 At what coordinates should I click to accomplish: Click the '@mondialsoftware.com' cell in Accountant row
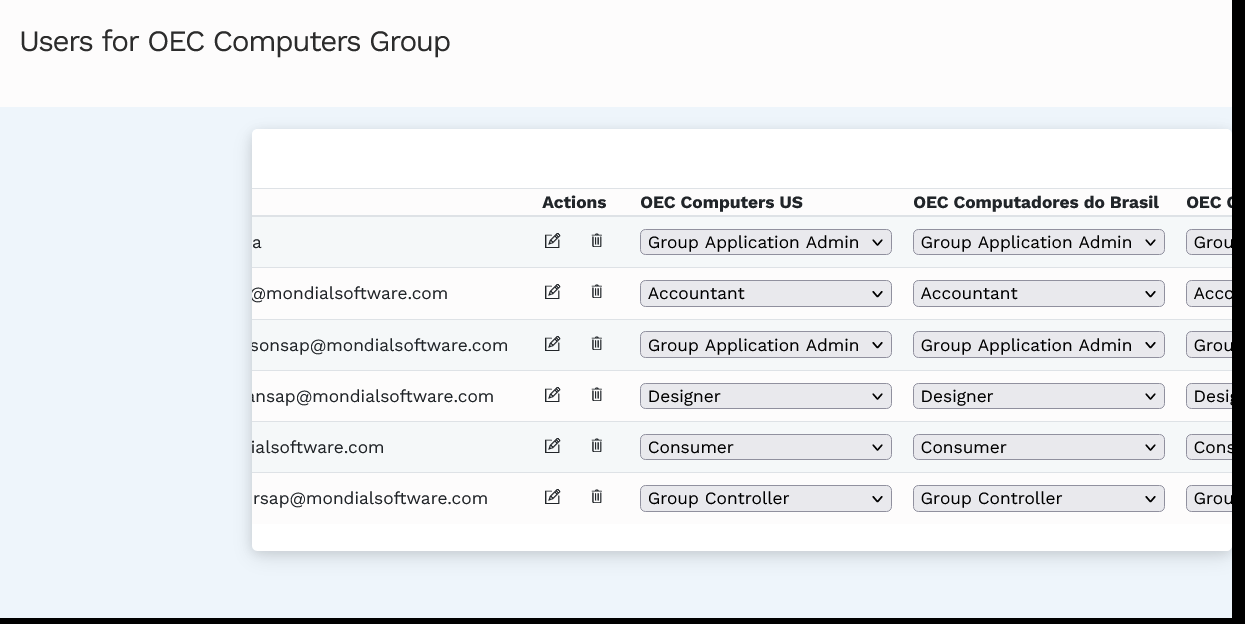pyautogui.click(x=350, y=293)
